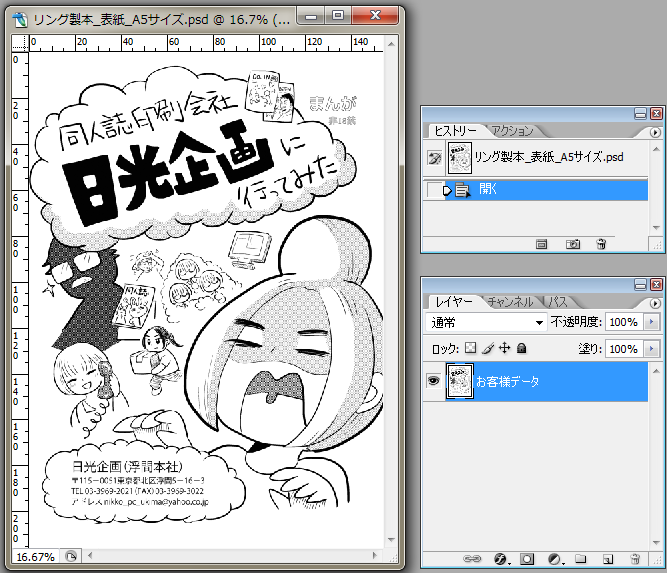Open the チャンネル tab
This screenshot has width=667, height=573.
click(x=510, y=302)
